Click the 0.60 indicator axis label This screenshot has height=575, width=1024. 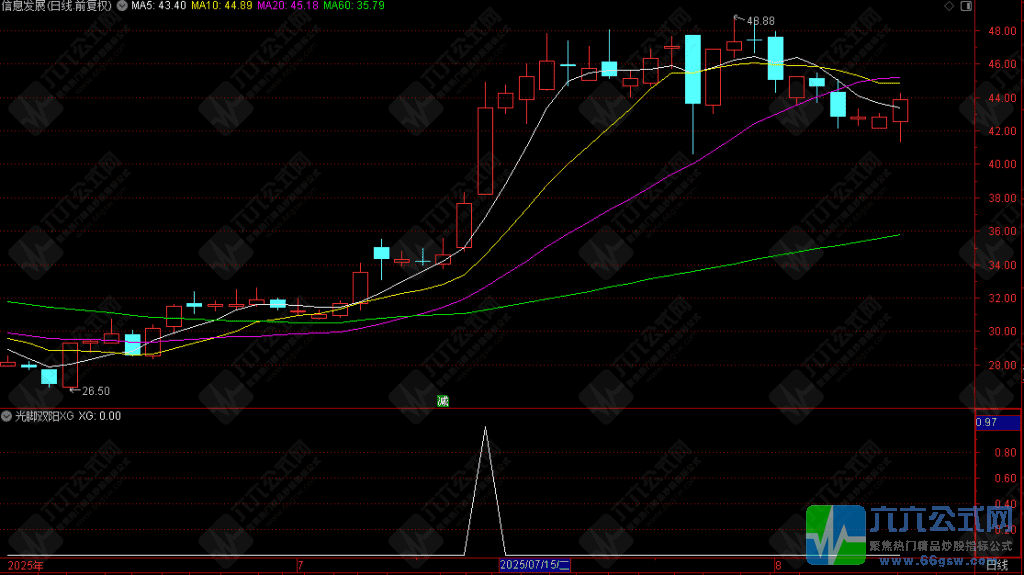tap(1005, 479)
